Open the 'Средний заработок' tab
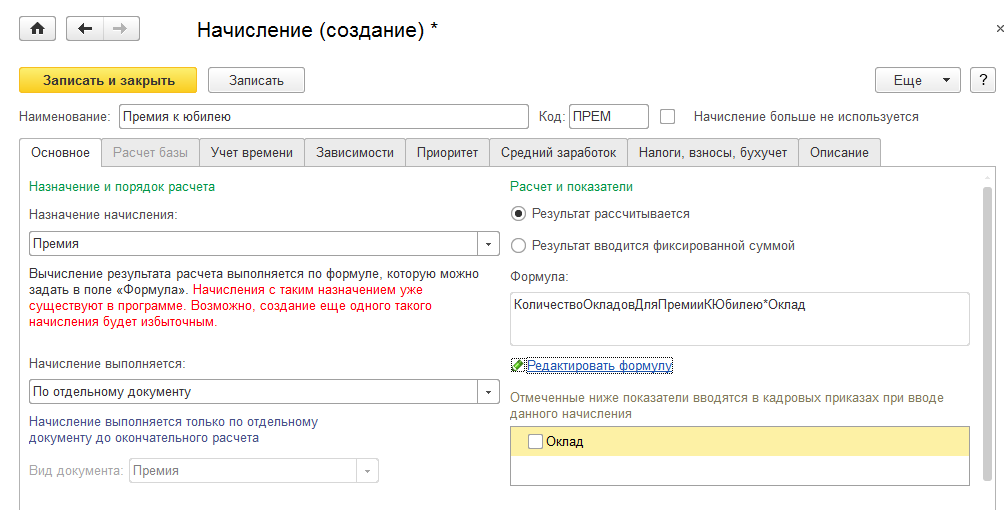 (x=558, y=153)
